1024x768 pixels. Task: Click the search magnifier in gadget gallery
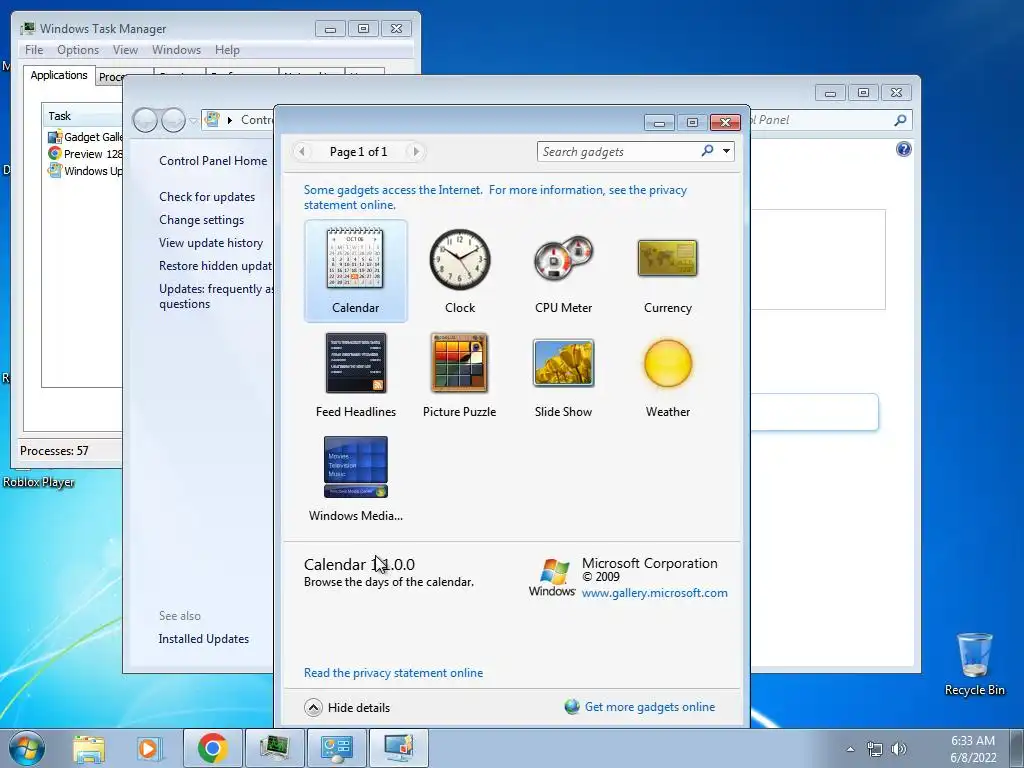click(x=707, y=151)
